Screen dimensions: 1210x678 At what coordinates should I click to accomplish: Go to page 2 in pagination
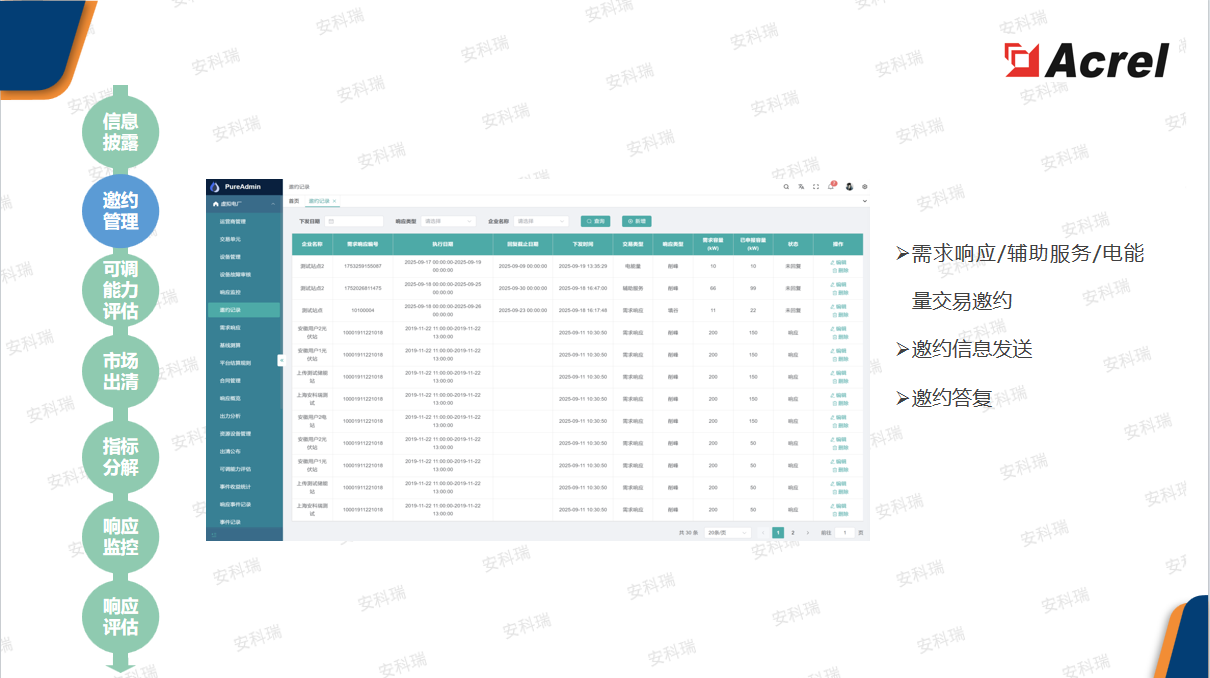tap(793, 533)
